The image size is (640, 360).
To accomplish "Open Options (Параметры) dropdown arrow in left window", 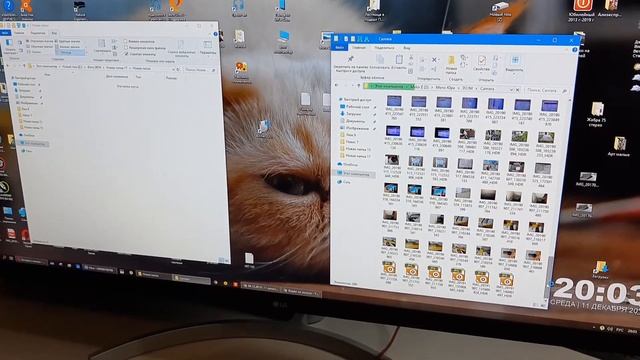I will (x=209, y=56).
